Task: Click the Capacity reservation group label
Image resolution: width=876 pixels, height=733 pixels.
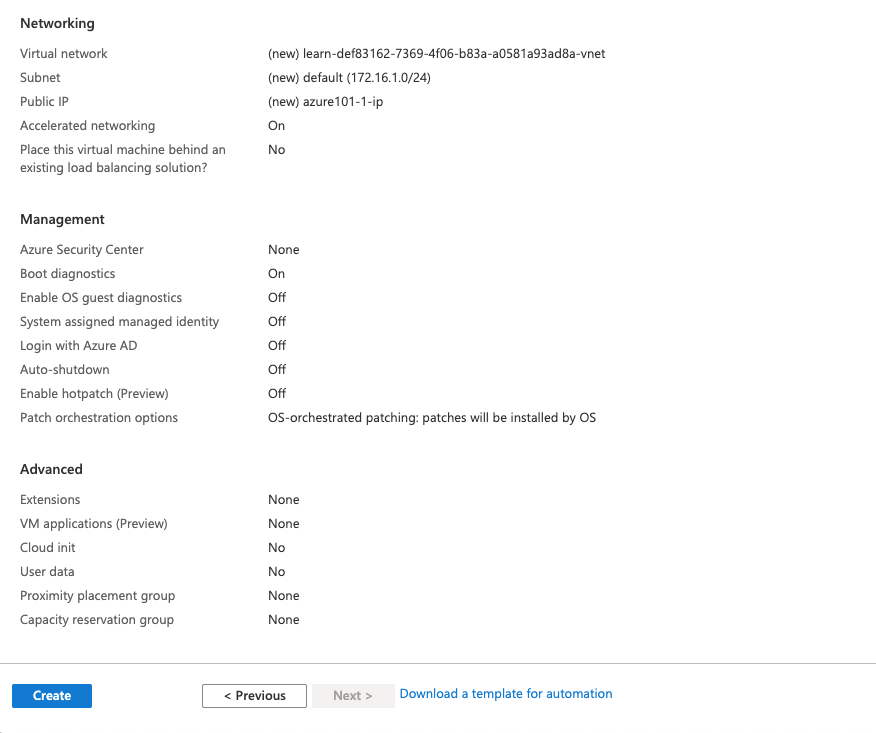Action: pos(97,620)
